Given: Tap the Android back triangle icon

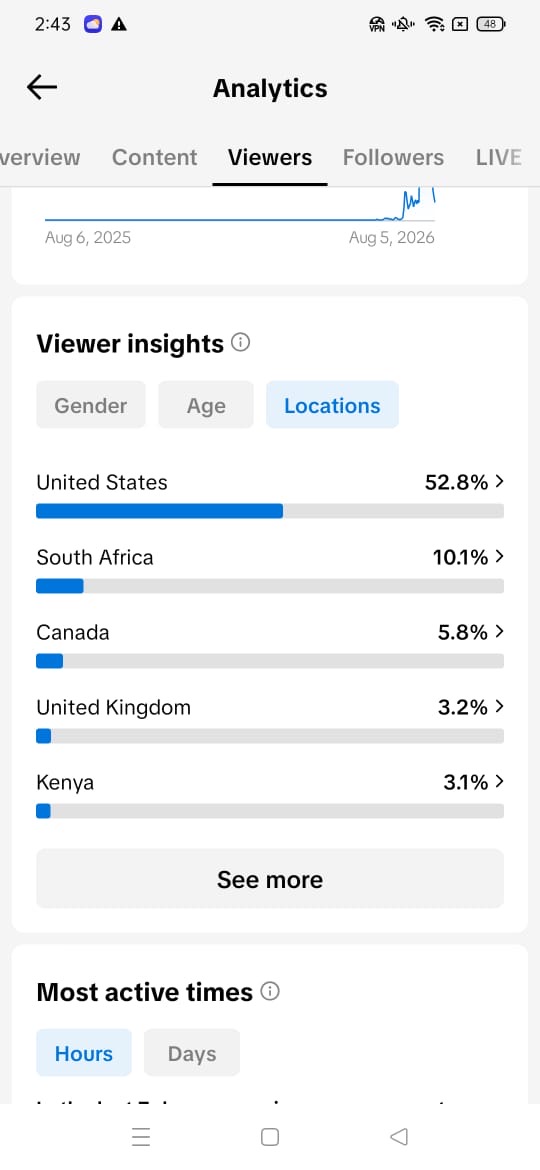Looking at the screenshot, I should pyautogui.click(x=399, y=1136).
